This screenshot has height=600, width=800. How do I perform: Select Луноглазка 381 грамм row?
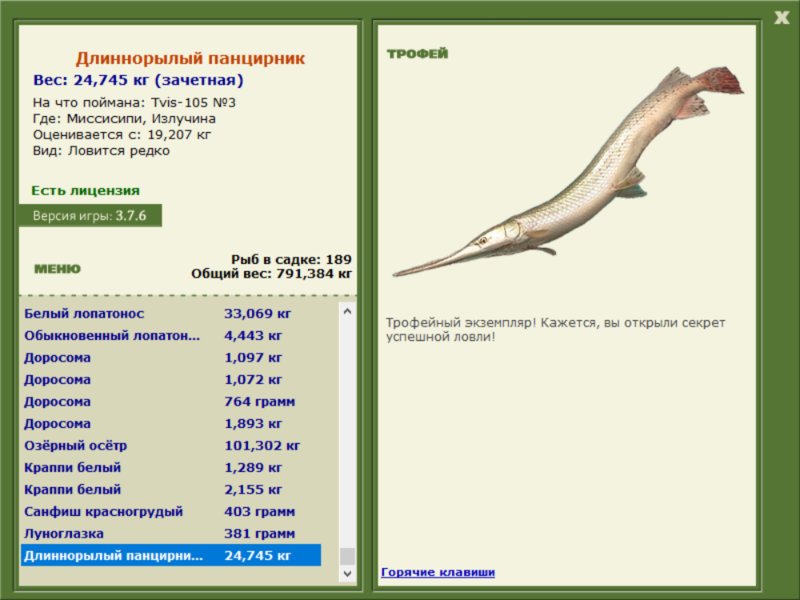(x=171, y=533)
